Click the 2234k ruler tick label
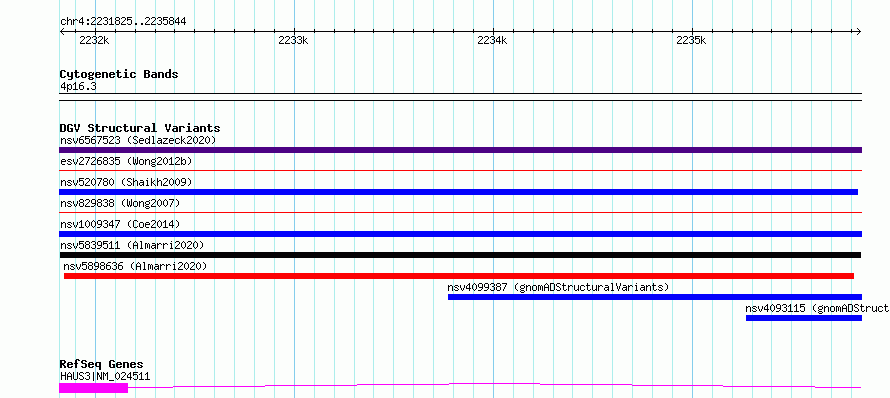Screen dimensions: 890x398 [x=492, y=40]
